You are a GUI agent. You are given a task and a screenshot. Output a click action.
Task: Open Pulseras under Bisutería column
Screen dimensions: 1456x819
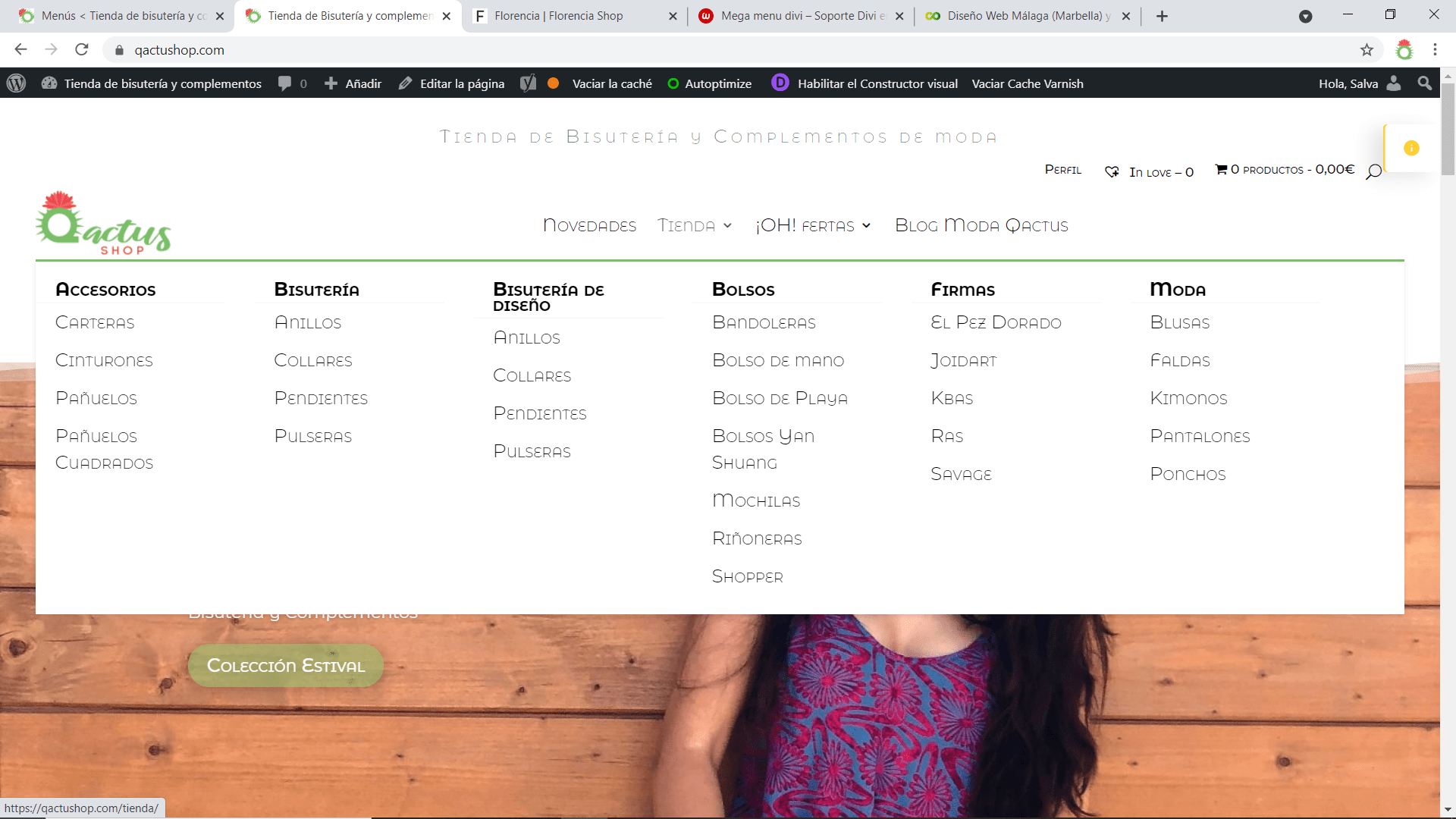(x=313, y=436)
